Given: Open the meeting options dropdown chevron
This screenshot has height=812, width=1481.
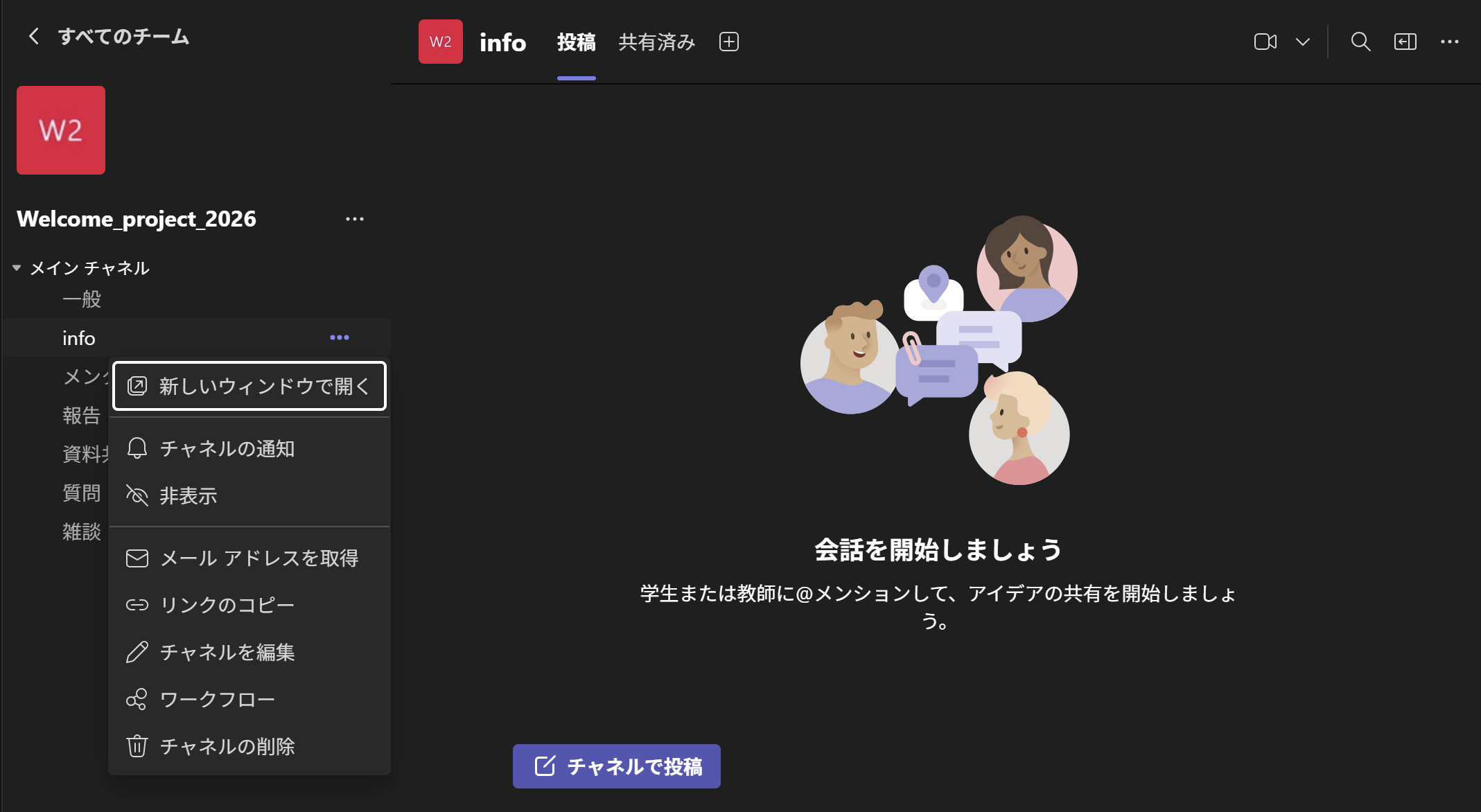Looking at the screenshot, I should [1302, 42].
